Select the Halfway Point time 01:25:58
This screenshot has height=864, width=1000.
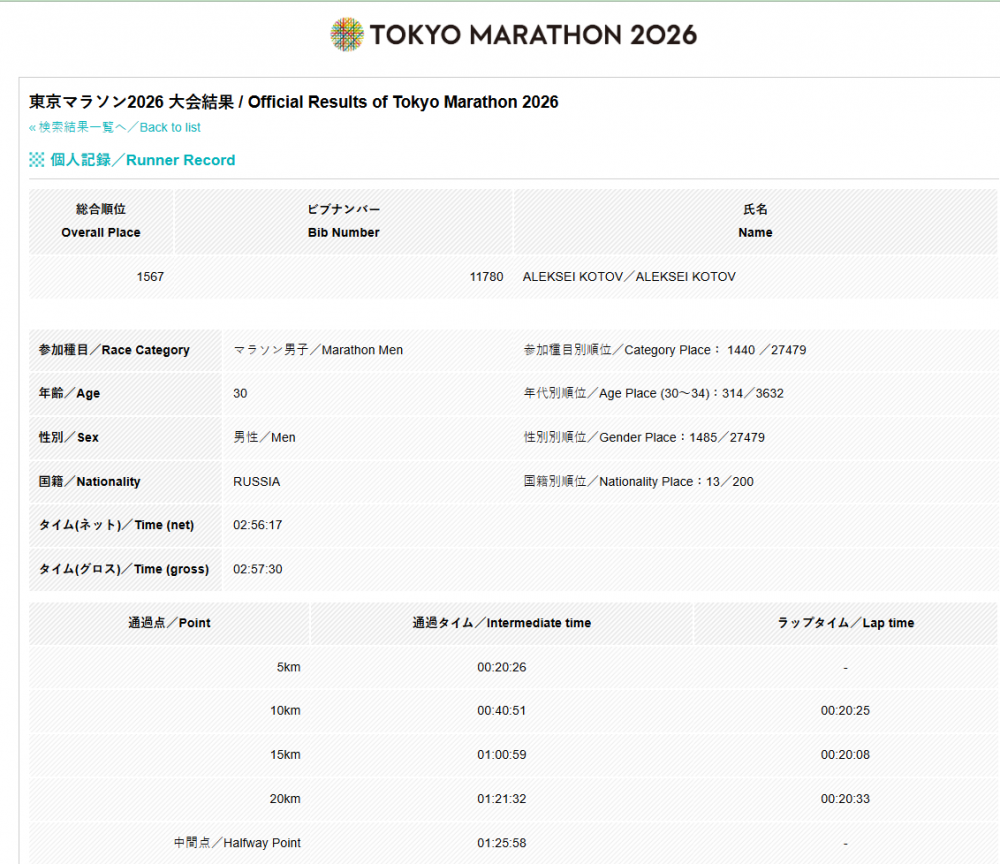tap(501, 843)
